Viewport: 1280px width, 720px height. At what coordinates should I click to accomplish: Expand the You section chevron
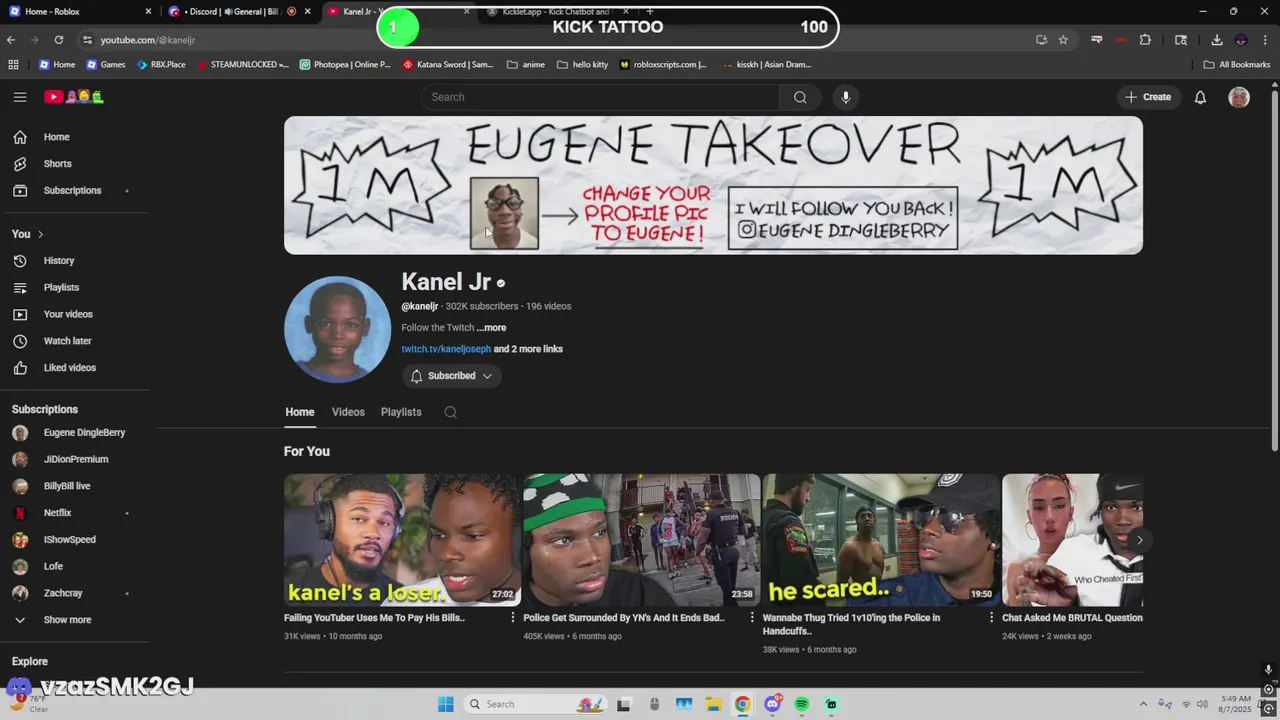(40, 234)
